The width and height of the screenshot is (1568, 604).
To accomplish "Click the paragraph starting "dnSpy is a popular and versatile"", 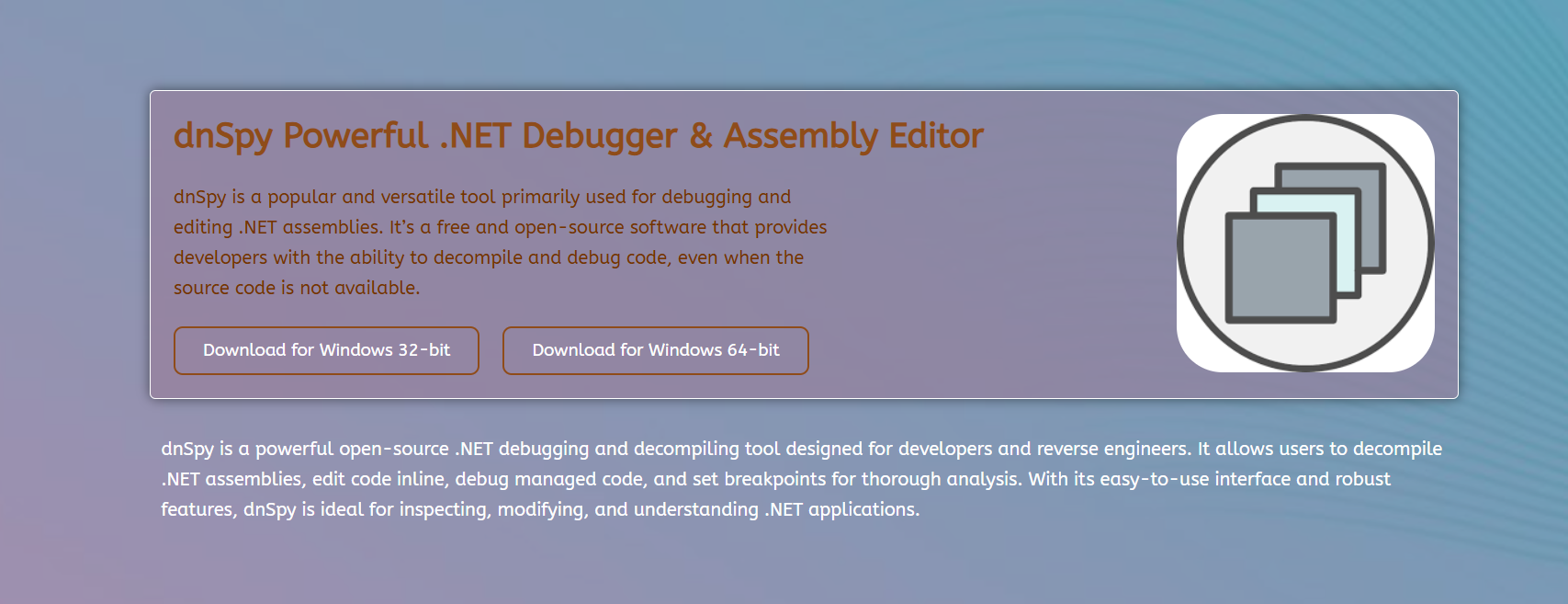I will (x=501, y=242).
